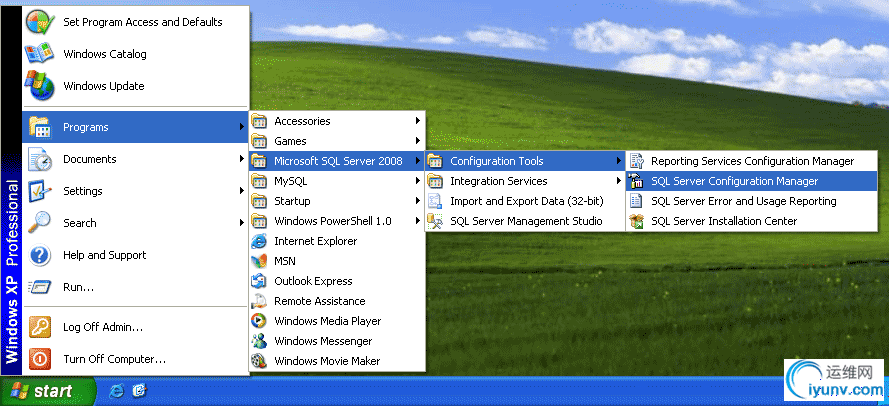Click the SQL Server Configuration Manager icon
The image size is (889, 406).
637,181
